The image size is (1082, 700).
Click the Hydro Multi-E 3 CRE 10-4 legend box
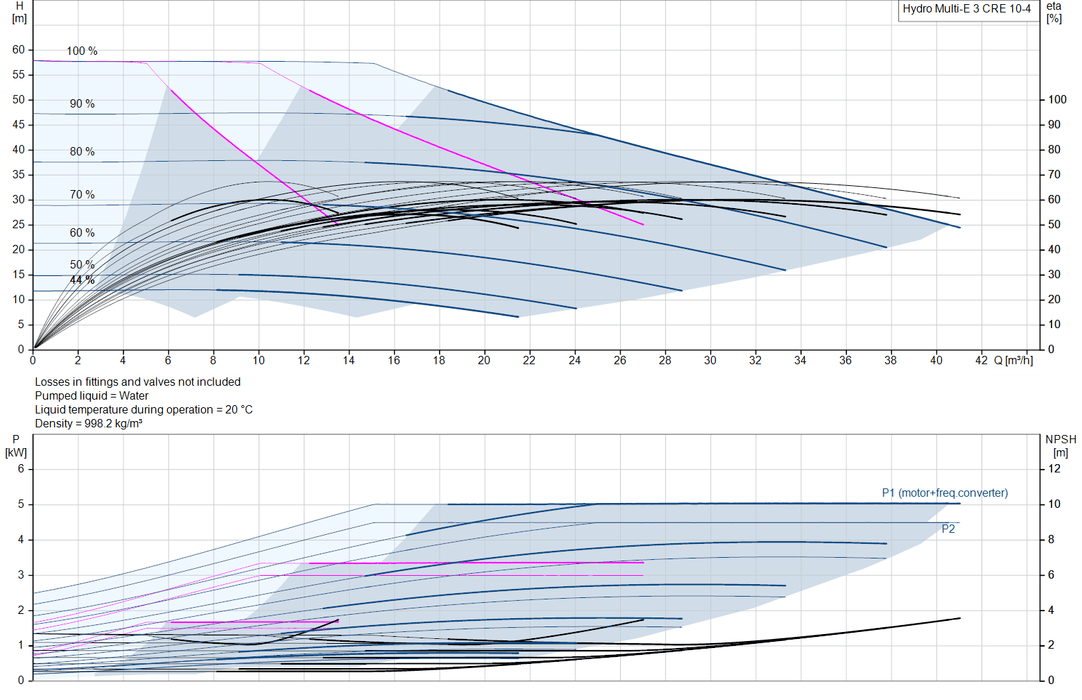[967, 10]
